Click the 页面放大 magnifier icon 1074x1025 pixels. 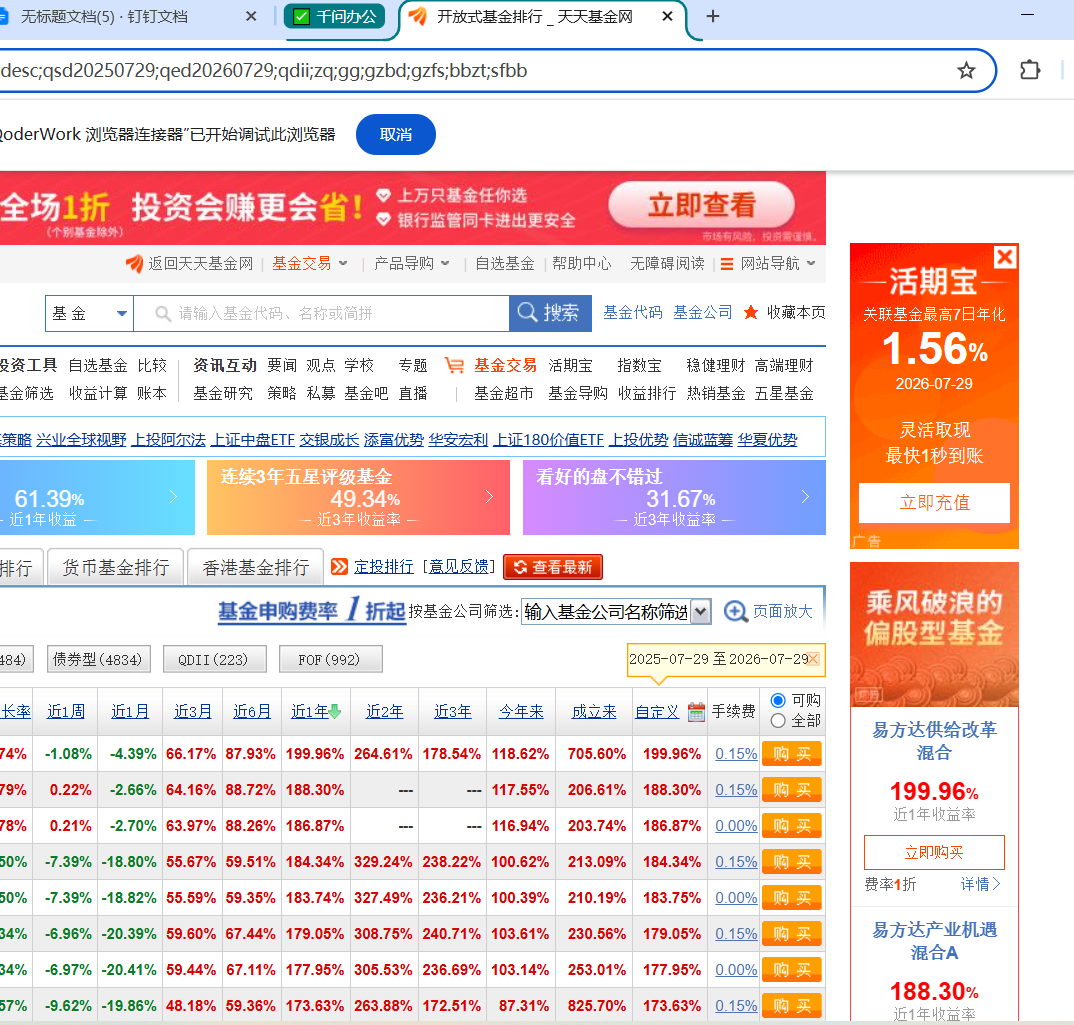click(735, 611)
